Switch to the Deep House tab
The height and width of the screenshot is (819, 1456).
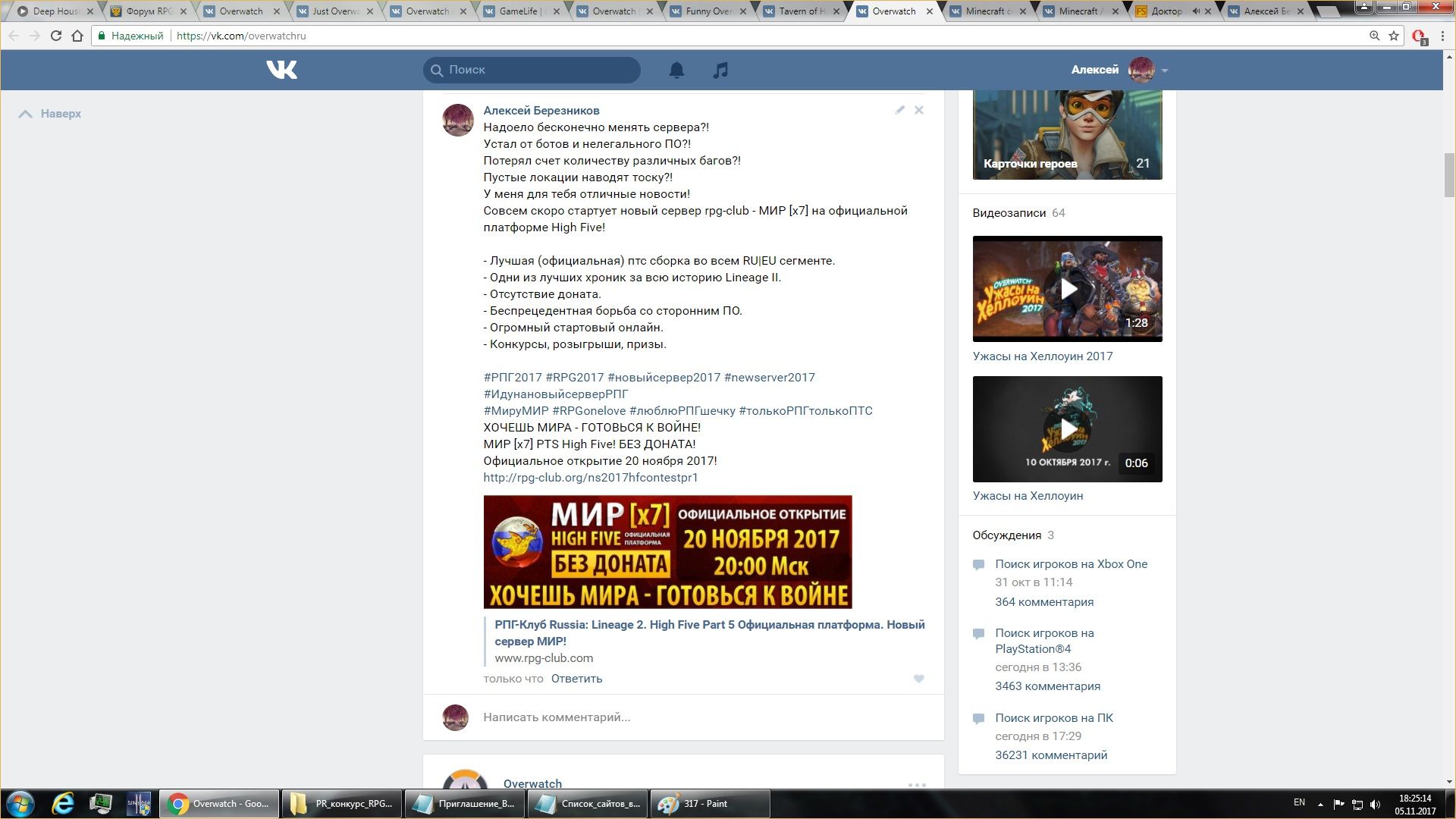click(55, 11)
